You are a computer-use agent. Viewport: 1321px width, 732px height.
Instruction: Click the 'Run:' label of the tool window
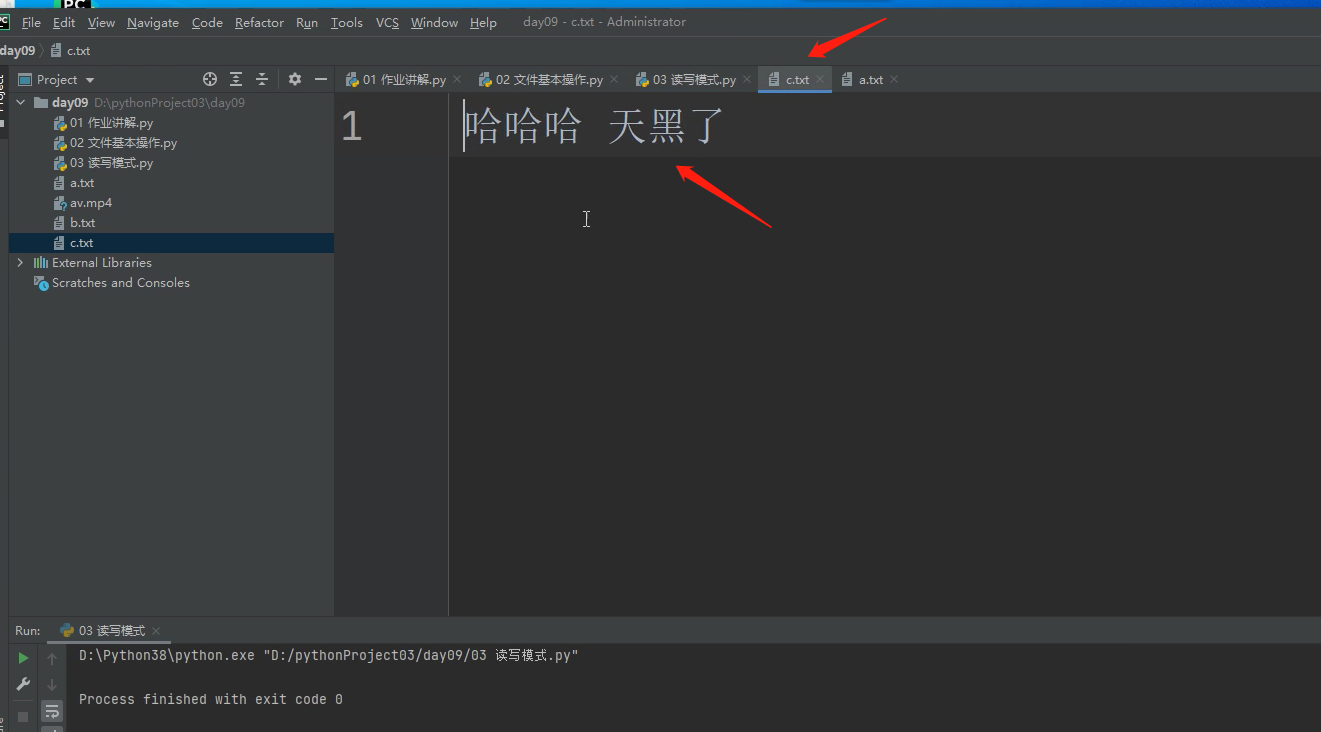pyautogui.click(x=28, y=631)
